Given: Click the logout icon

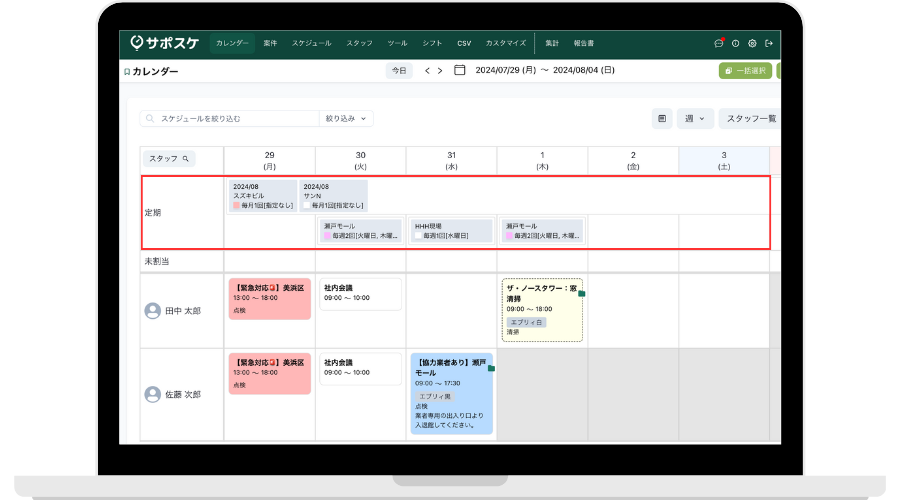Looking at the screenshot, I should point(769,43).
